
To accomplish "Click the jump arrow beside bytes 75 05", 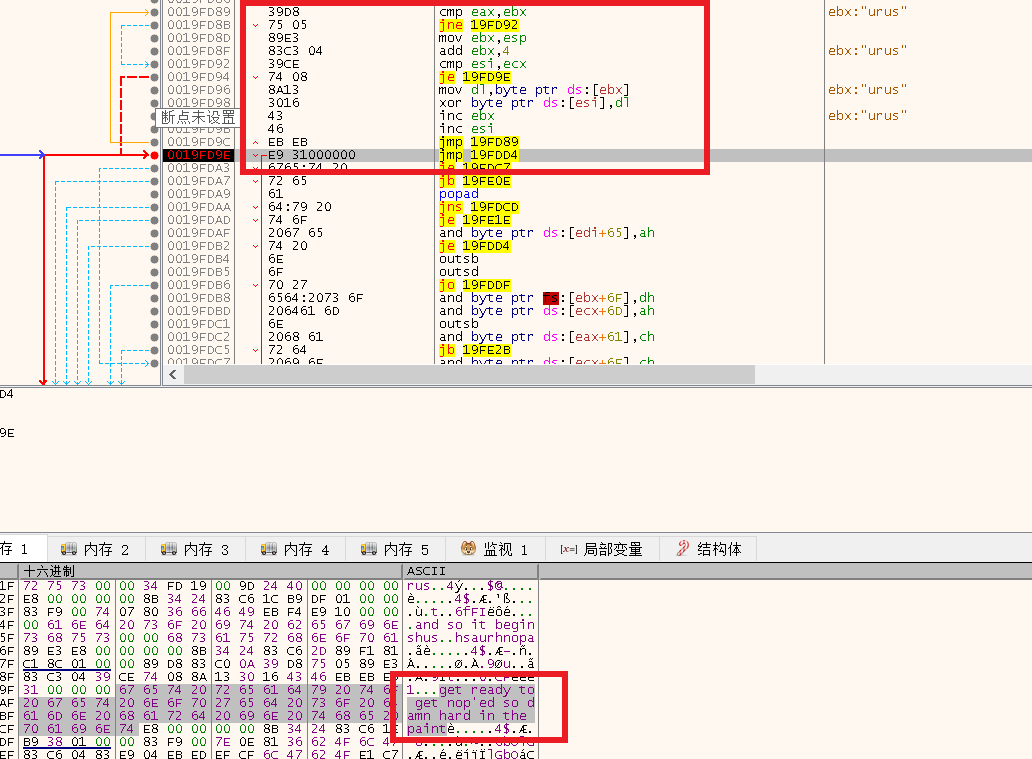I will [255, 25].
